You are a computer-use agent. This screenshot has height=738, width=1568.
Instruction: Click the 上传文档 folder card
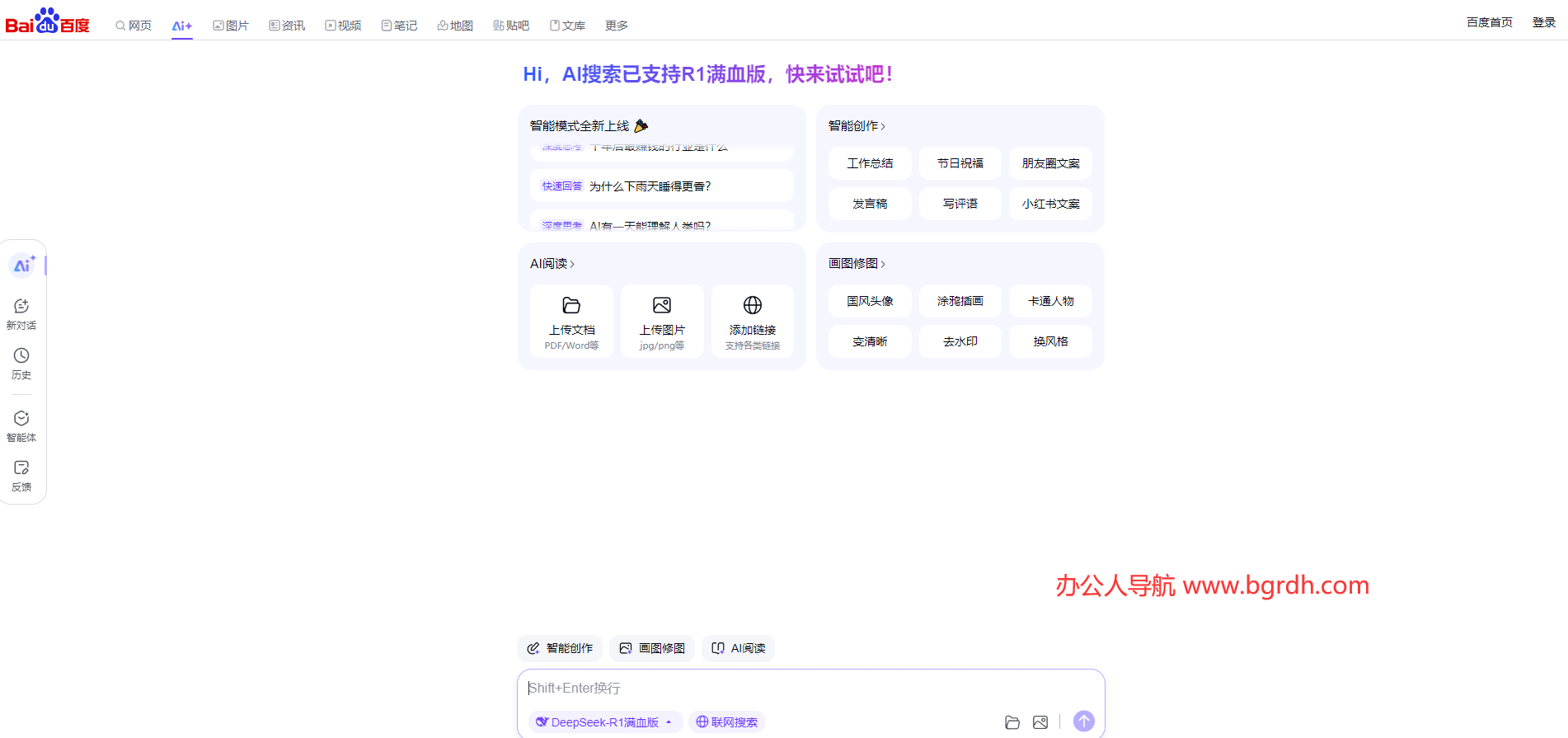click(571, 322)
